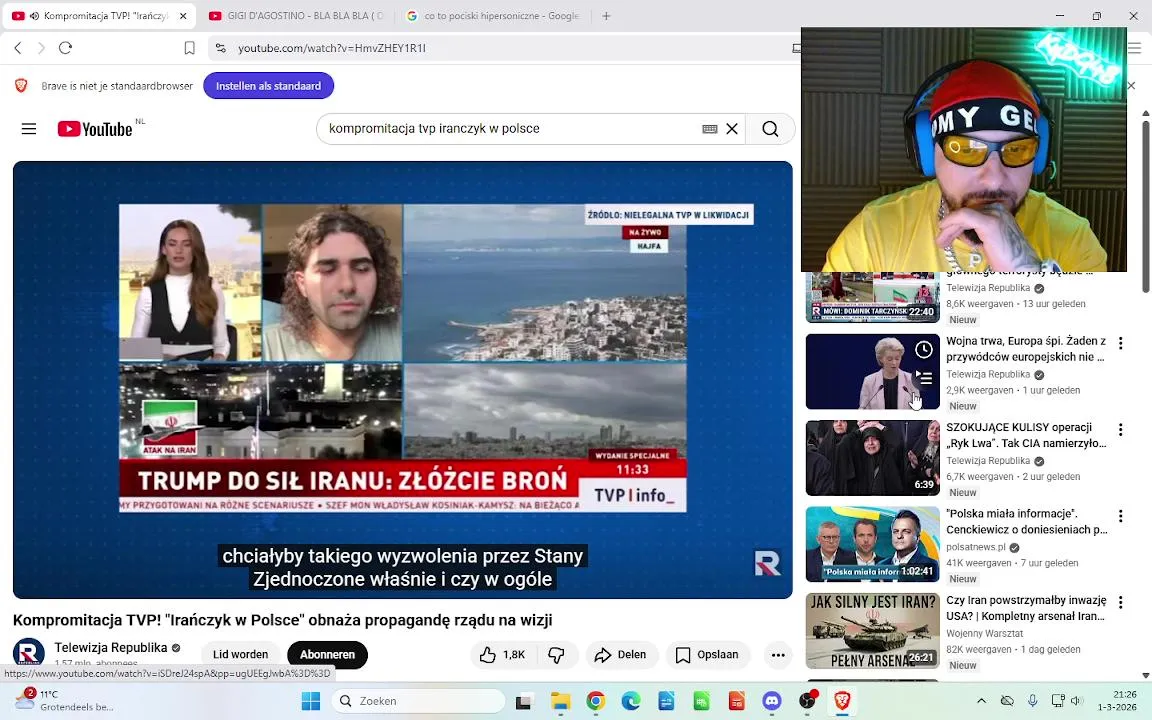Open options menu for 'Polska miała informacje' video
1152x720 pixels.
[1120, 516]
